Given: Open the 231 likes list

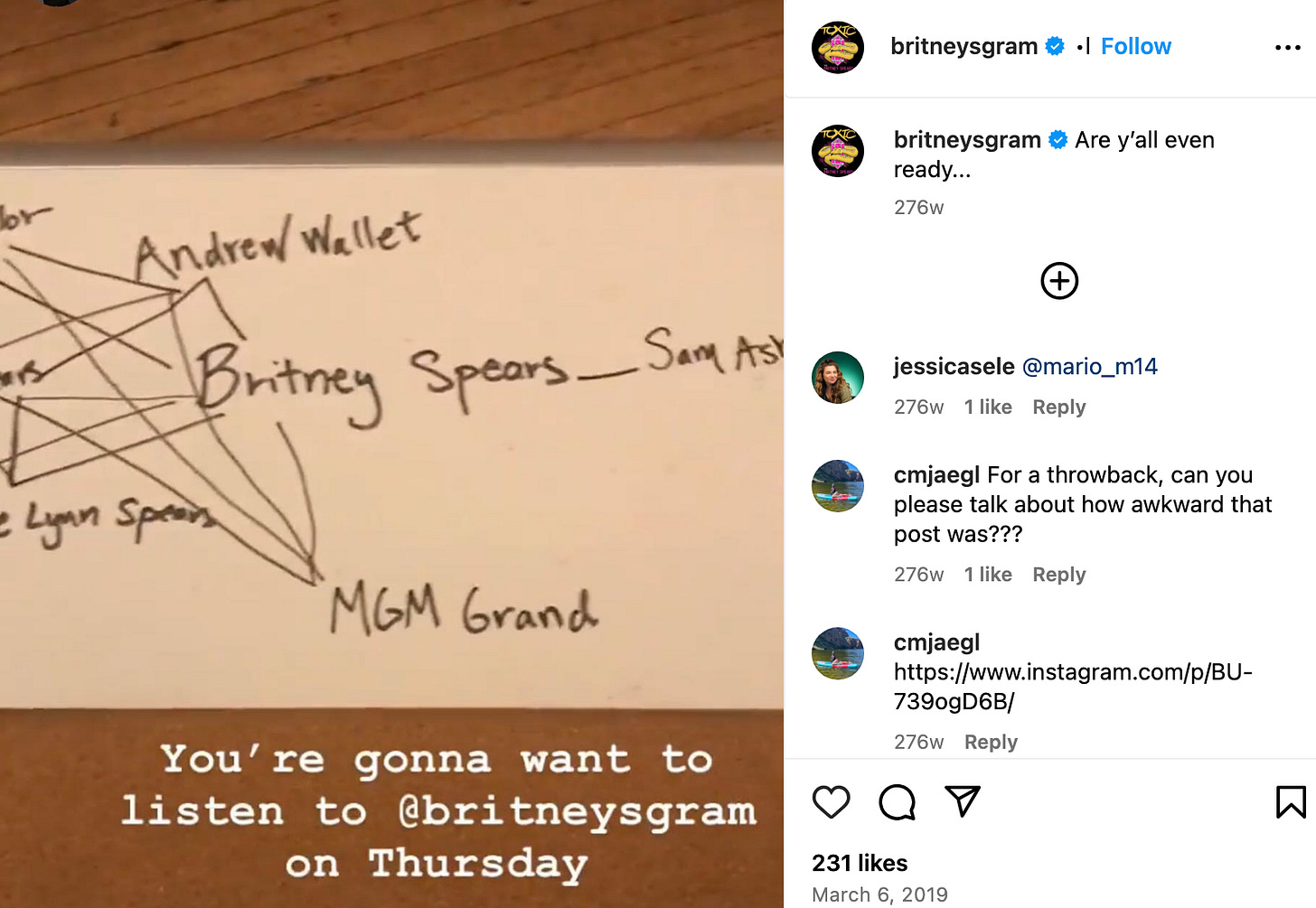Looking at the screenshot, I should 860,863.
